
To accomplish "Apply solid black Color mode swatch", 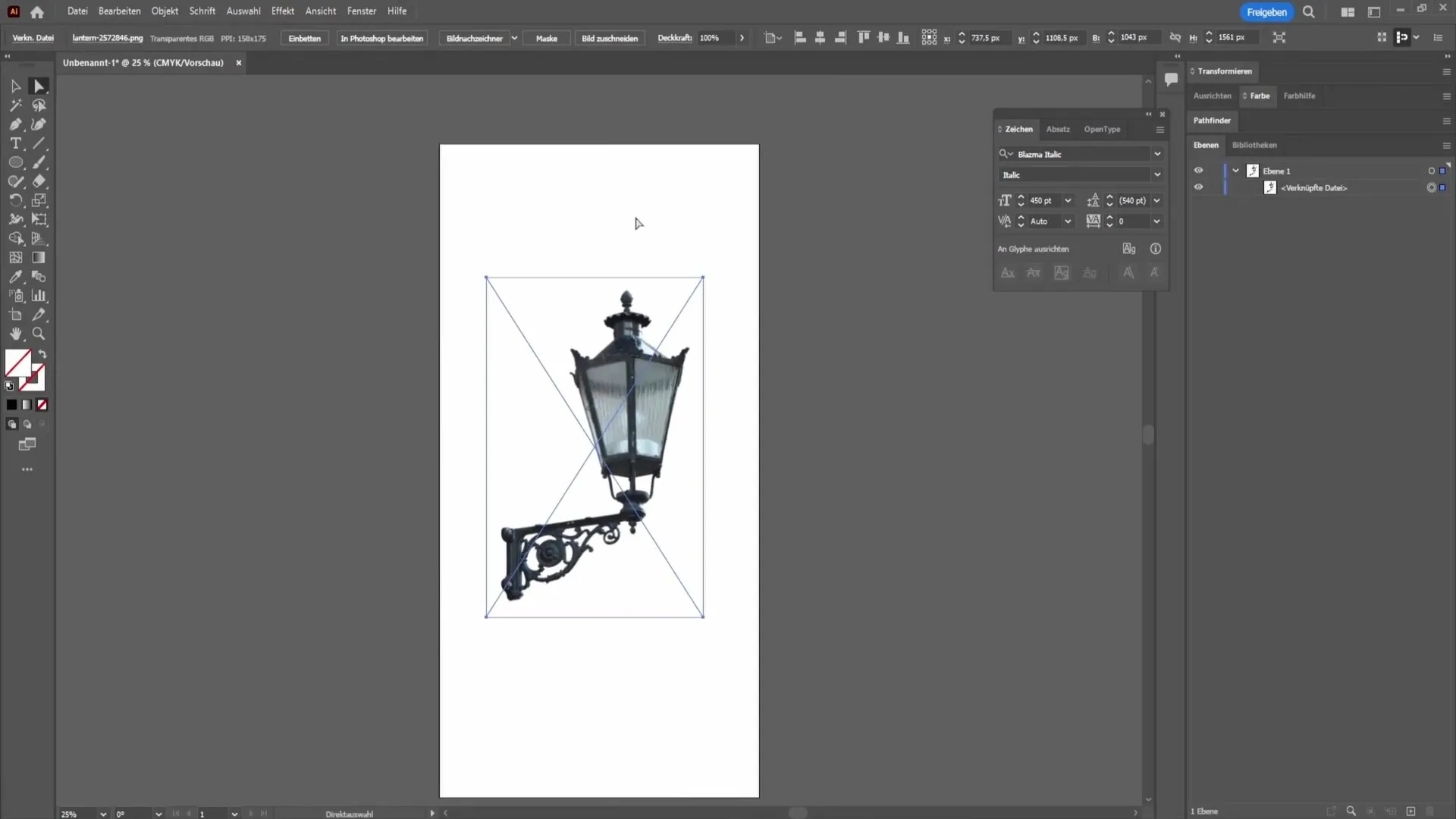I will tap(11, 405).
